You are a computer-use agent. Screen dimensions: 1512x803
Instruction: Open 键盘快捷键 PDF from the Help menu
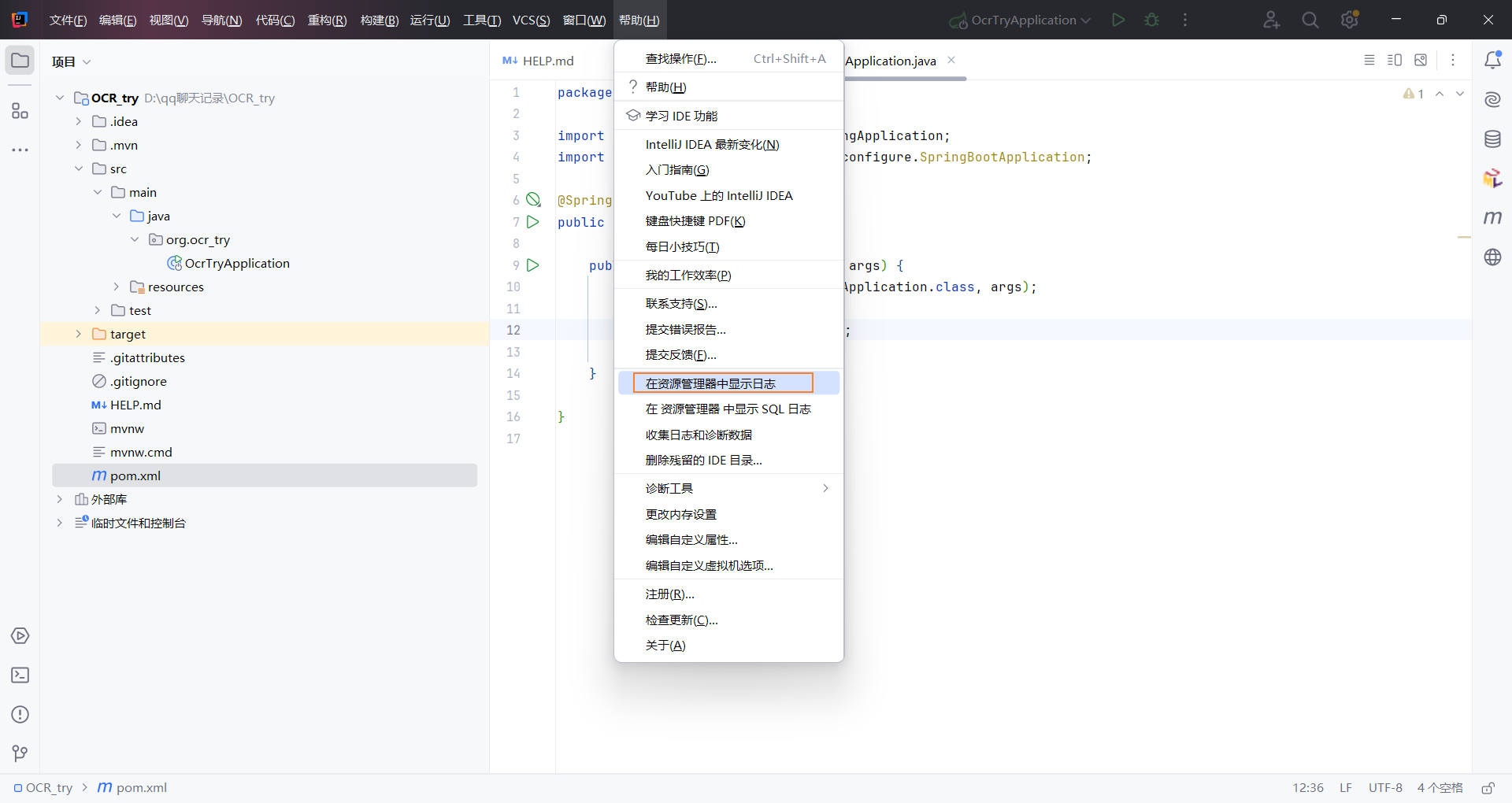(x=694, y=221)
